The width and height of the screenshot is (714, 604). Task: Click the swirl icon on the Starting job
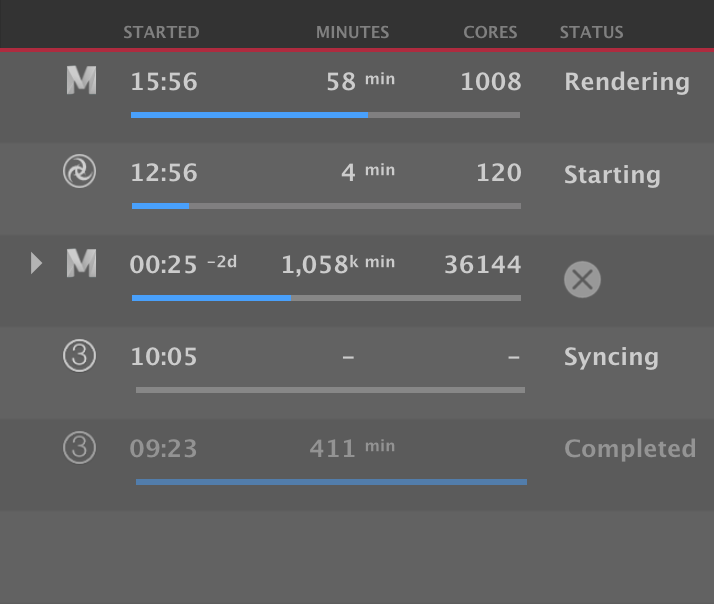pos(79,173)
